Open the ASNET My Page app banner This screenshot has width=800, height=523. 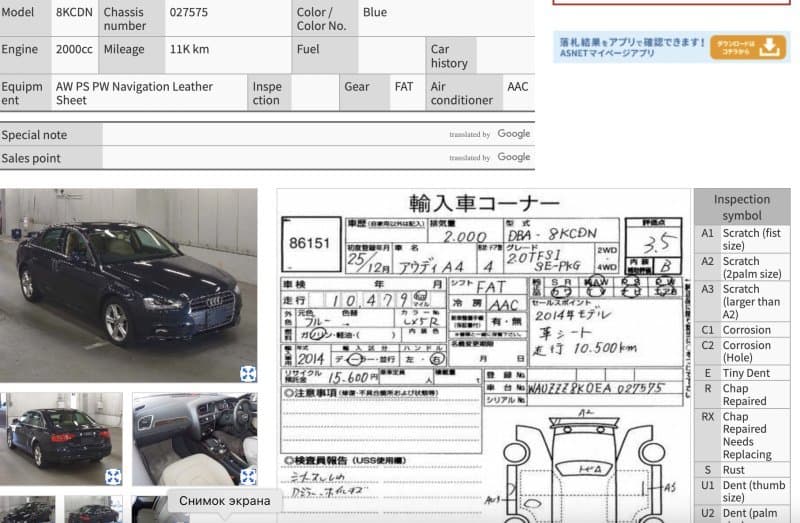click(x=671, y=47)
